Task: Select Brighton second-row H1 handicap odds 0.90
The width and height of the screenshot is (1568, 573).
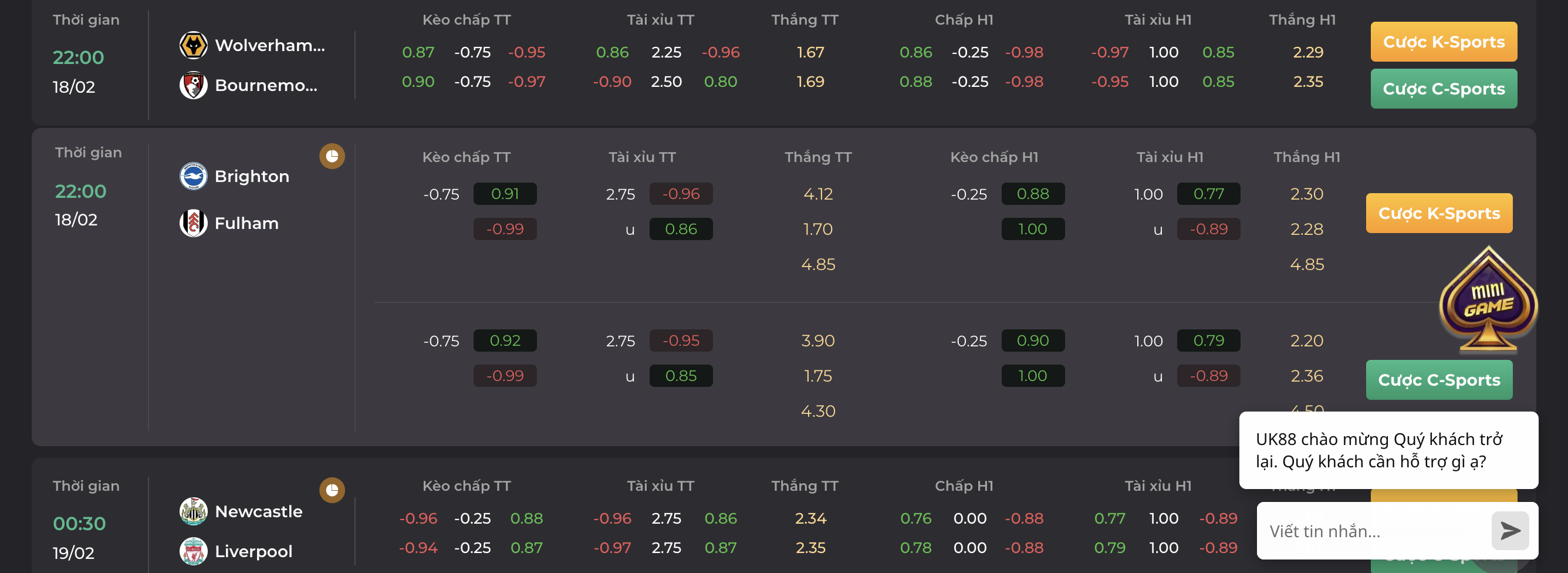Action: point(1032,341)
